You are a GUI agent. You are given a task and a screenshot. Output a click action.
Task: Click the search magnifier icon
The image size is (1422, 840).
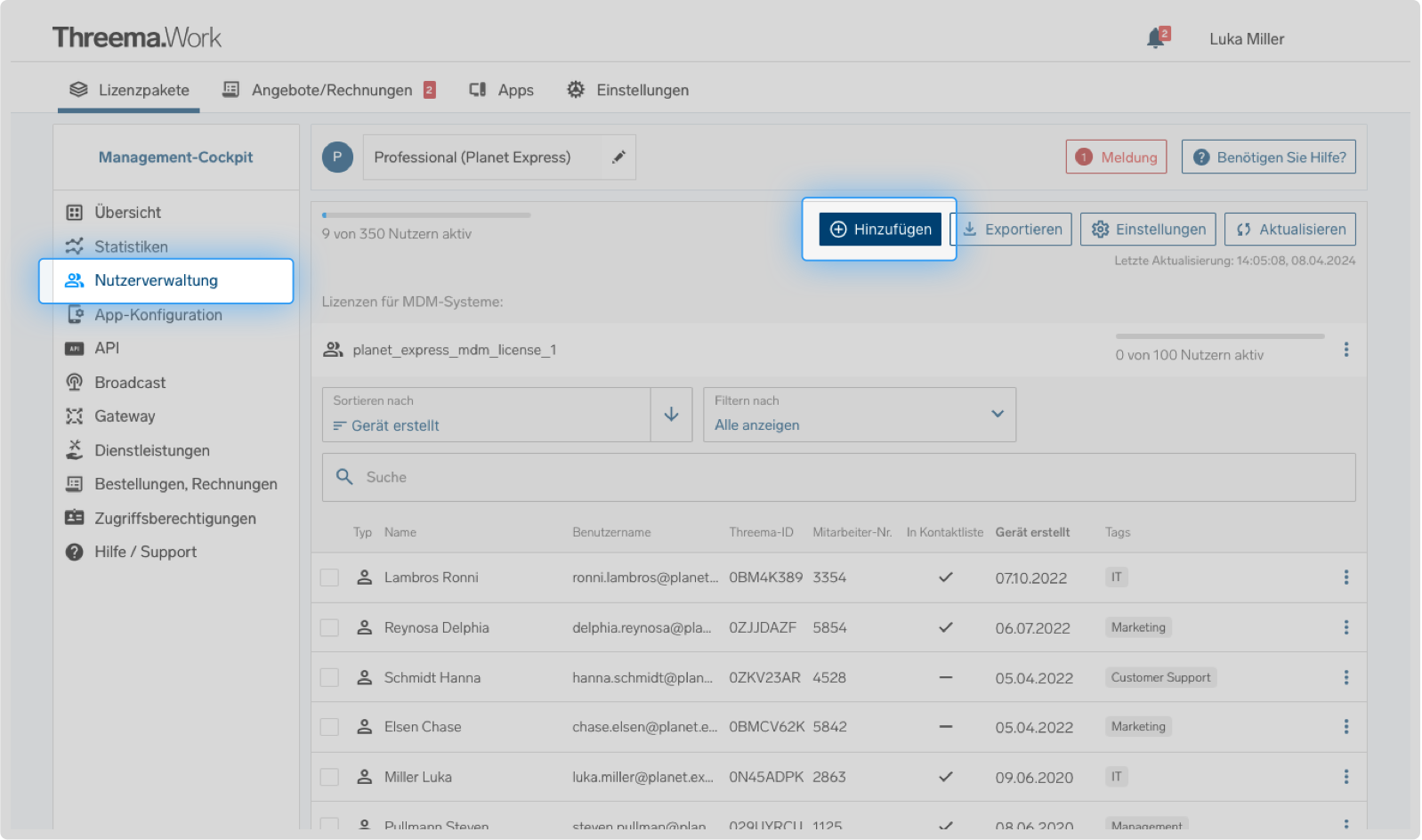tap(344, 477)
